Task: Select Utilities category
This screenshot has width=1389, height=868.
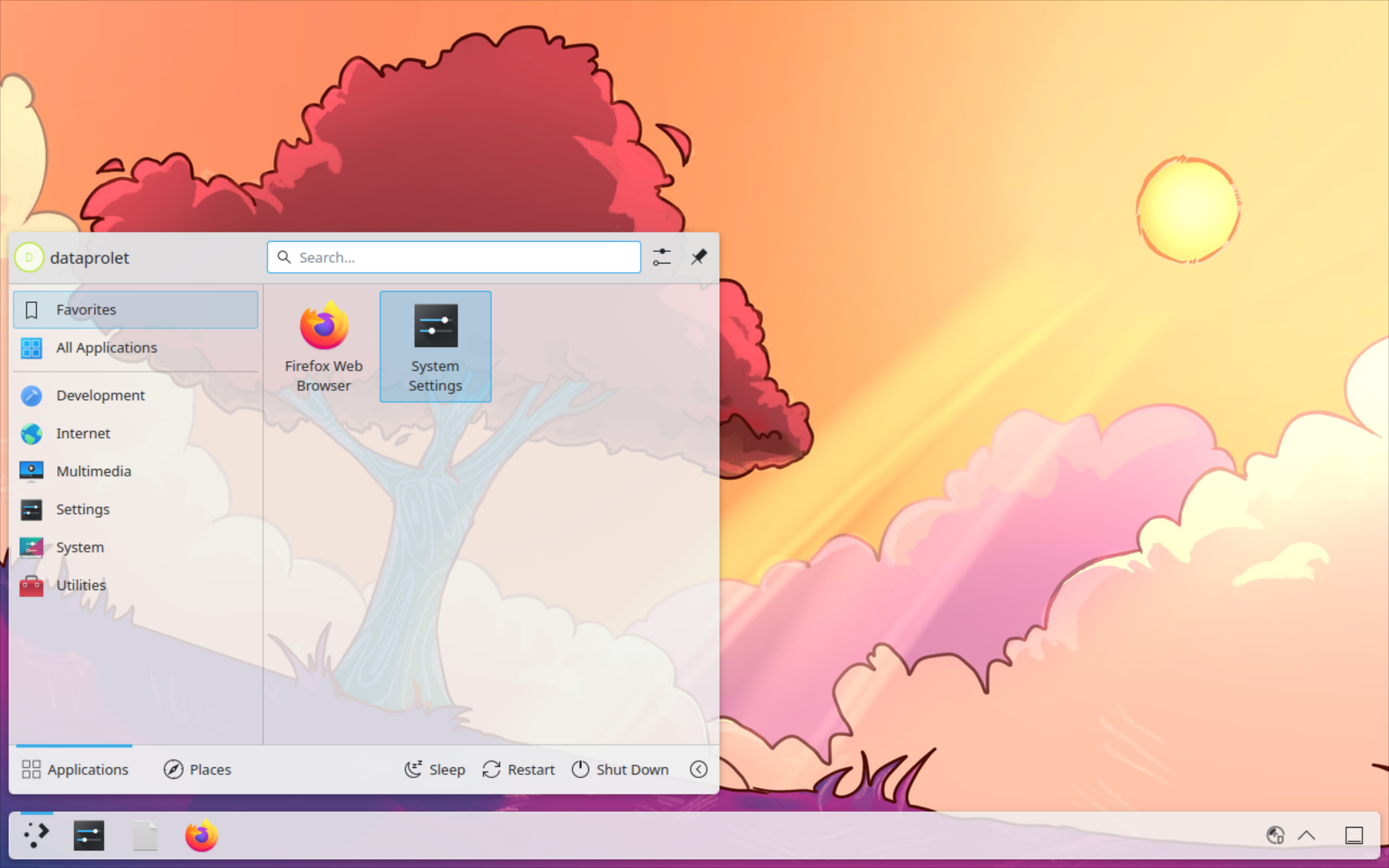Action: click(x=79, y=584)
